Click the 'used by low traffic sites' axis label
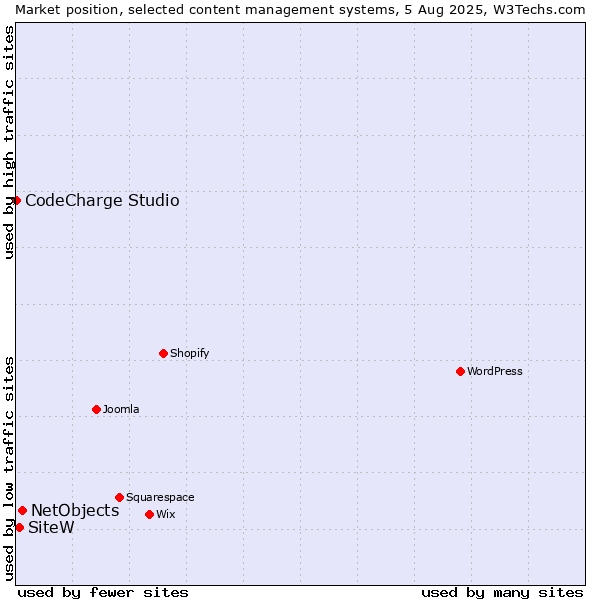 coord(9,469)
